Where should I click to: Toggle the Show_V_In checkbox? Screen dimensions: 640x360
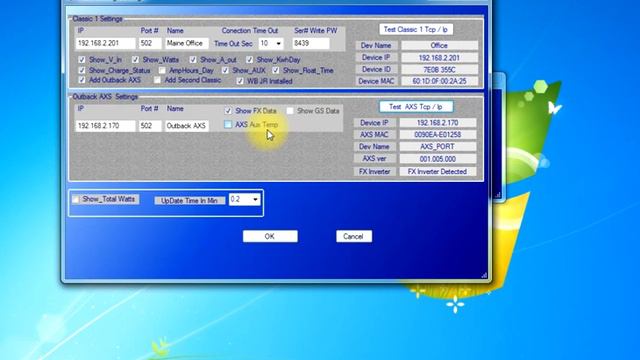point(82,60)
